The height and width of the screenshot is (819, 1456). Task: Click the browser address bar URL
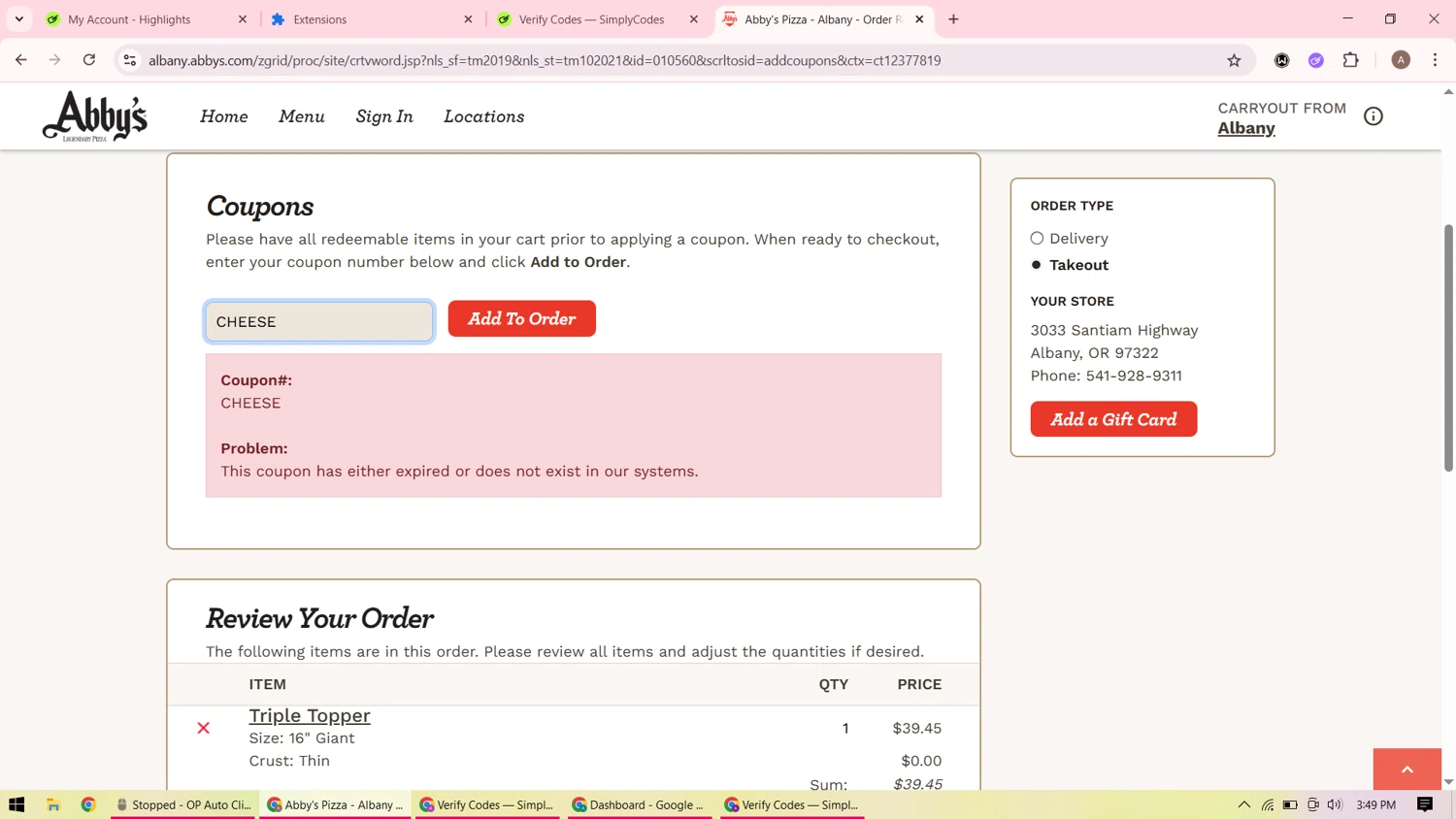click(x=545, y=60)
